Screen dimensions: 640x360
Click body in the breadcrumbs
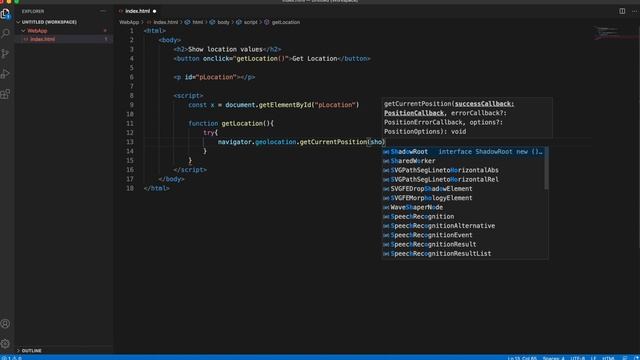[x=223, y=22]
